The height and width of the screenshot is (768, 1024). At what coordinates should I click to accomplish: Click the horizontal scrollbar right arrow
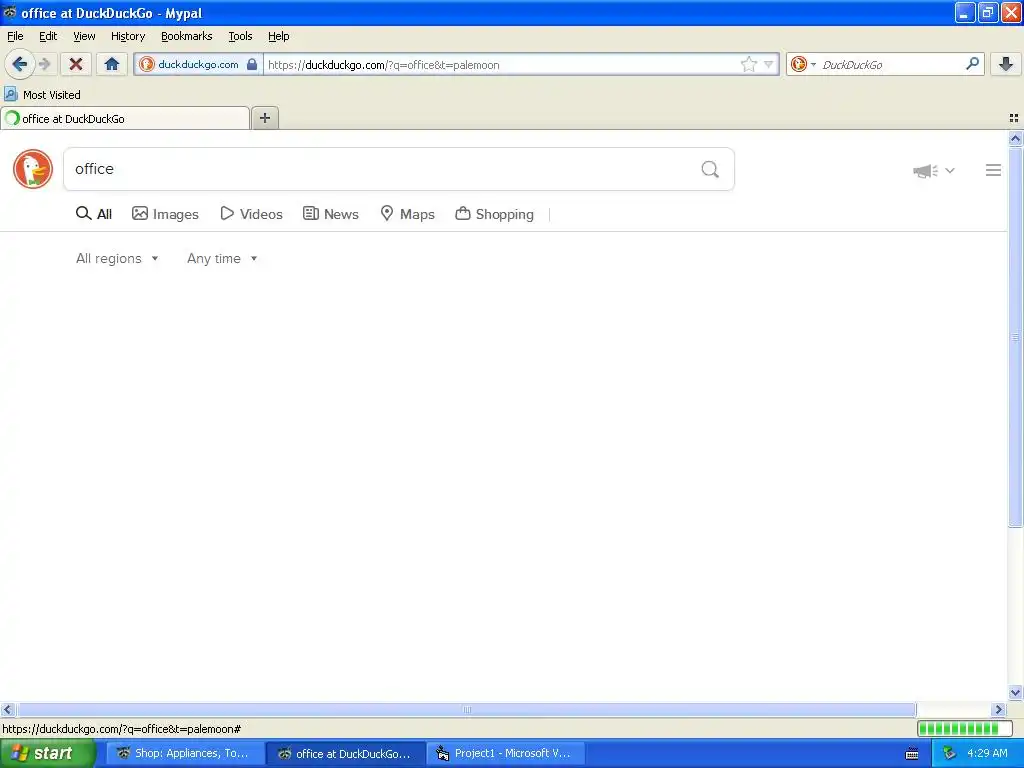click(x=999, y=709)
